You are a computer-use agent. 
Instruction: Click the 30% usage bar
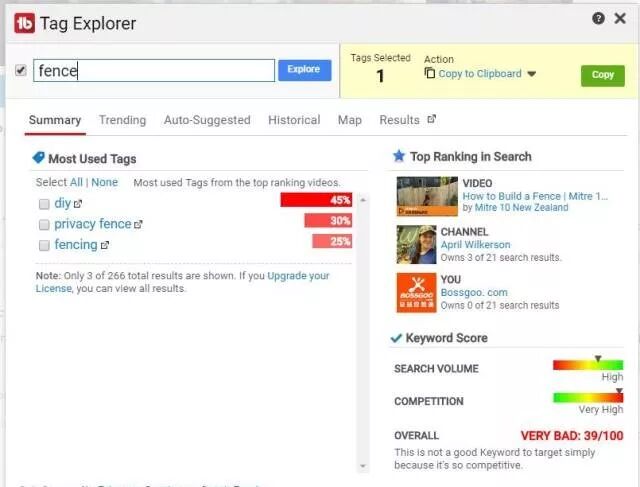coord(328,220)
